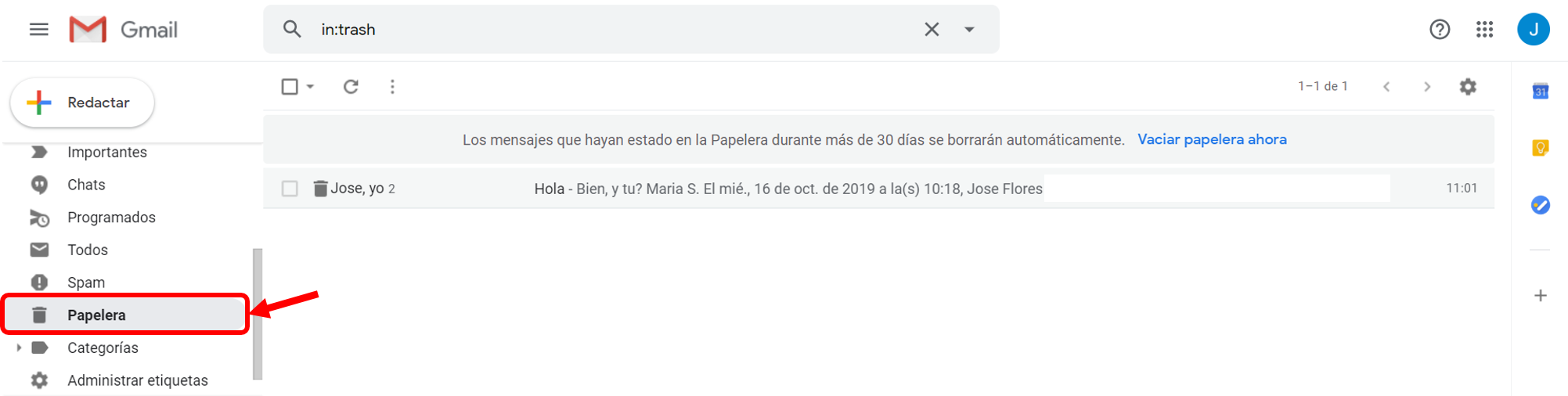Open the main menu hamburger icon
This screenshot has height=396, width=1568.
38,30
